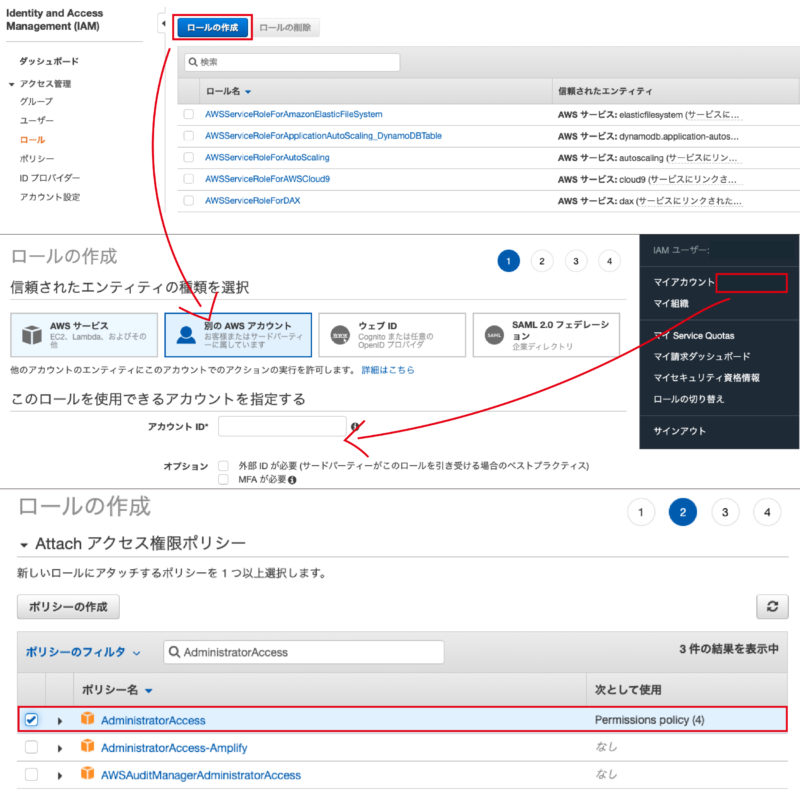Expand the AdministratorAccess-Amplify policy row
Screen dimensions: 800x800
point(60,748)
